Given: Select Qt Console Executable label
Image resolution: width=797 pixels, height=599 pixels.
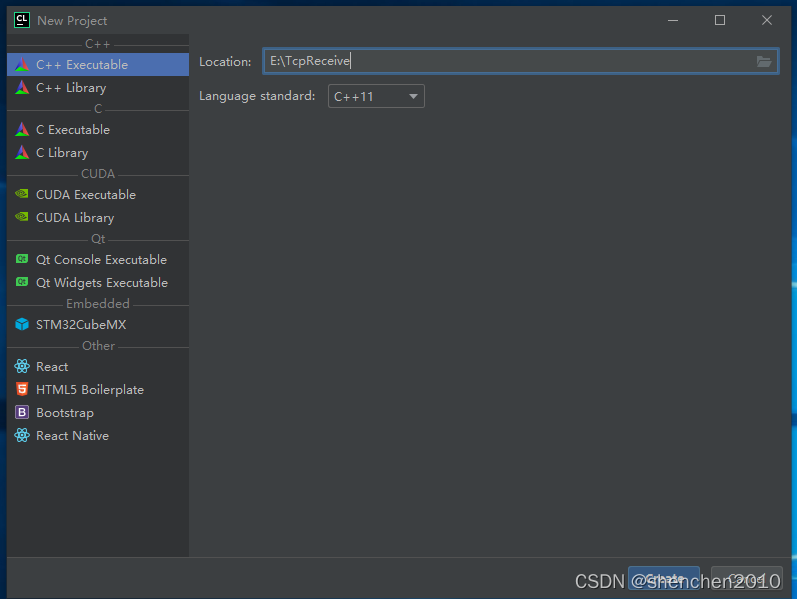Looking at the screenshot, I should click(x=101, y=259).
